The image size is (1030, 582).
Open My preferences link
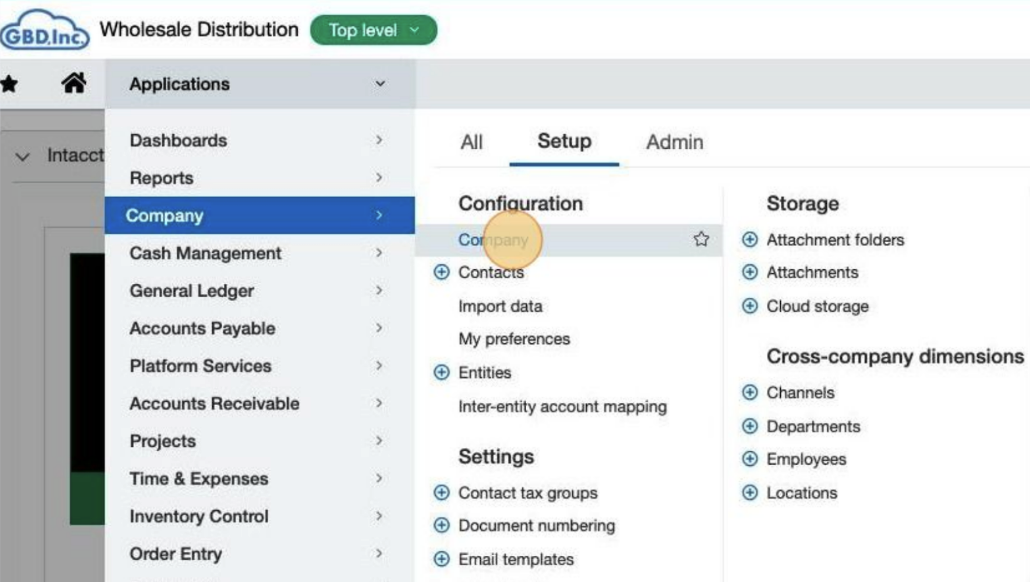point(514,340)
